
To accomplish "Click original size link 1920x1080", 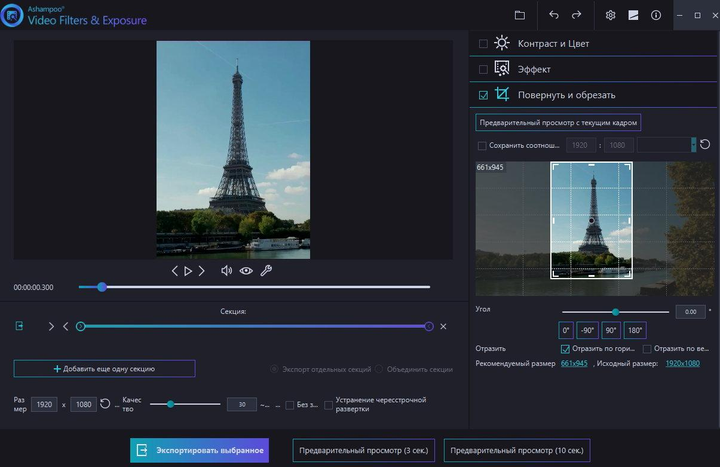I will [683, 363].
